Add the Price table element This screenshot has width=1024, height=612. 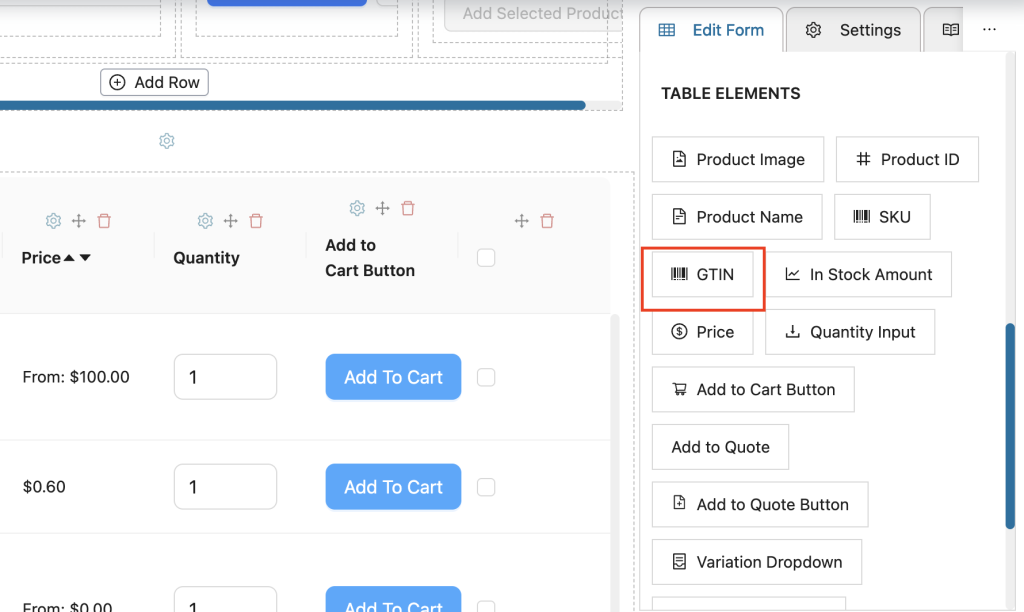pos(703,332)
